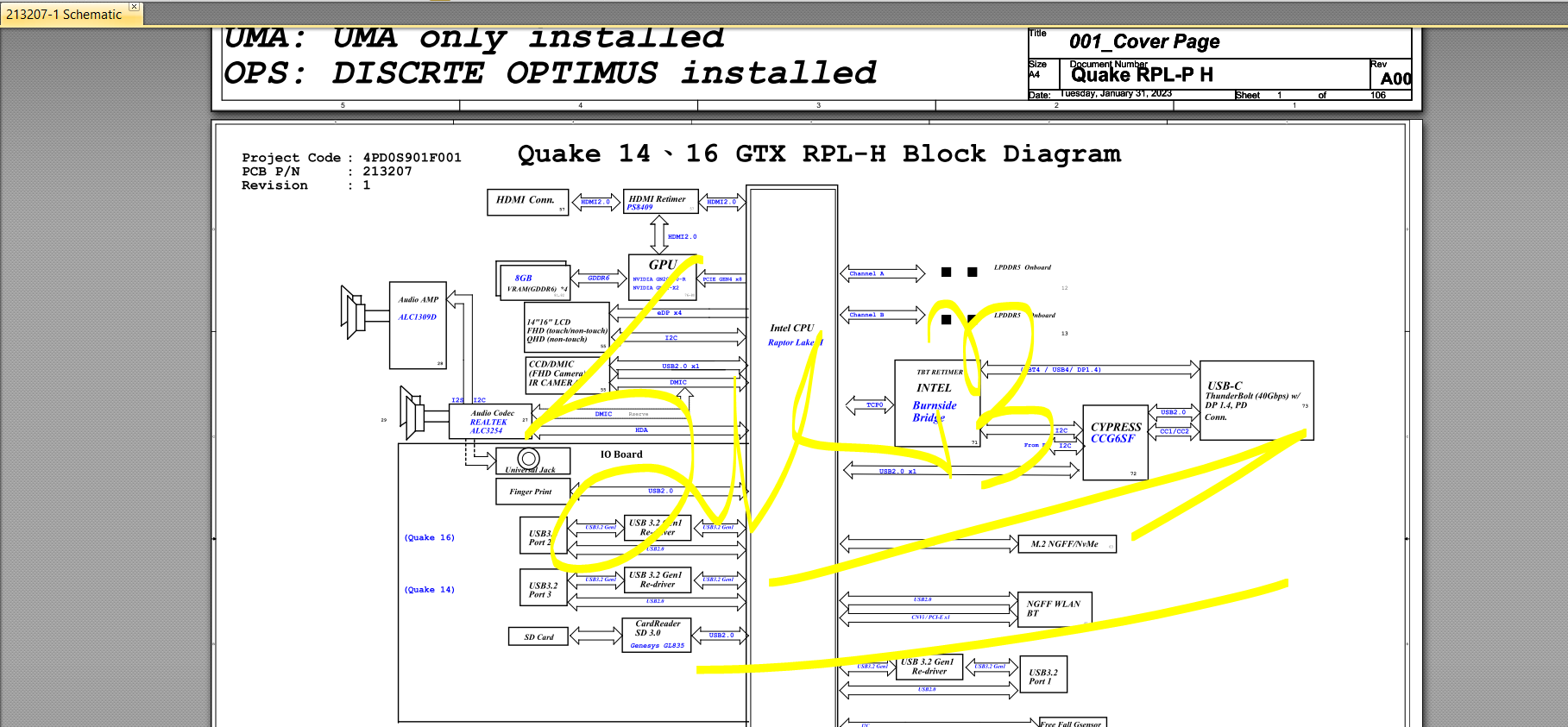Click 'OPS: DISCRTE OPTIMUS installed' note
The width and height of the screenshot is (1568, 727).
(550, 73)
